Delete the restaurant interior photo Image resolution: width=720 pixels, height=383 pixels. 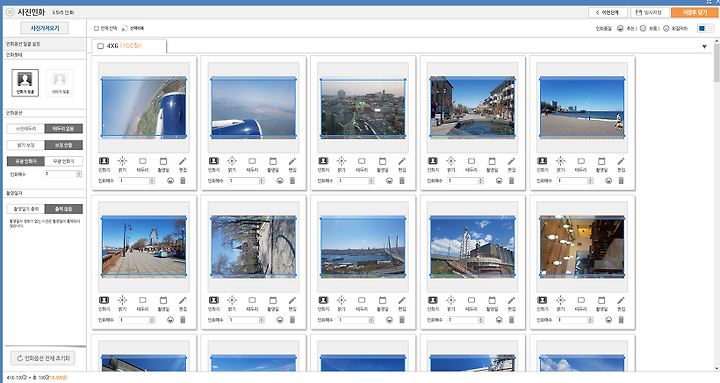621,320
